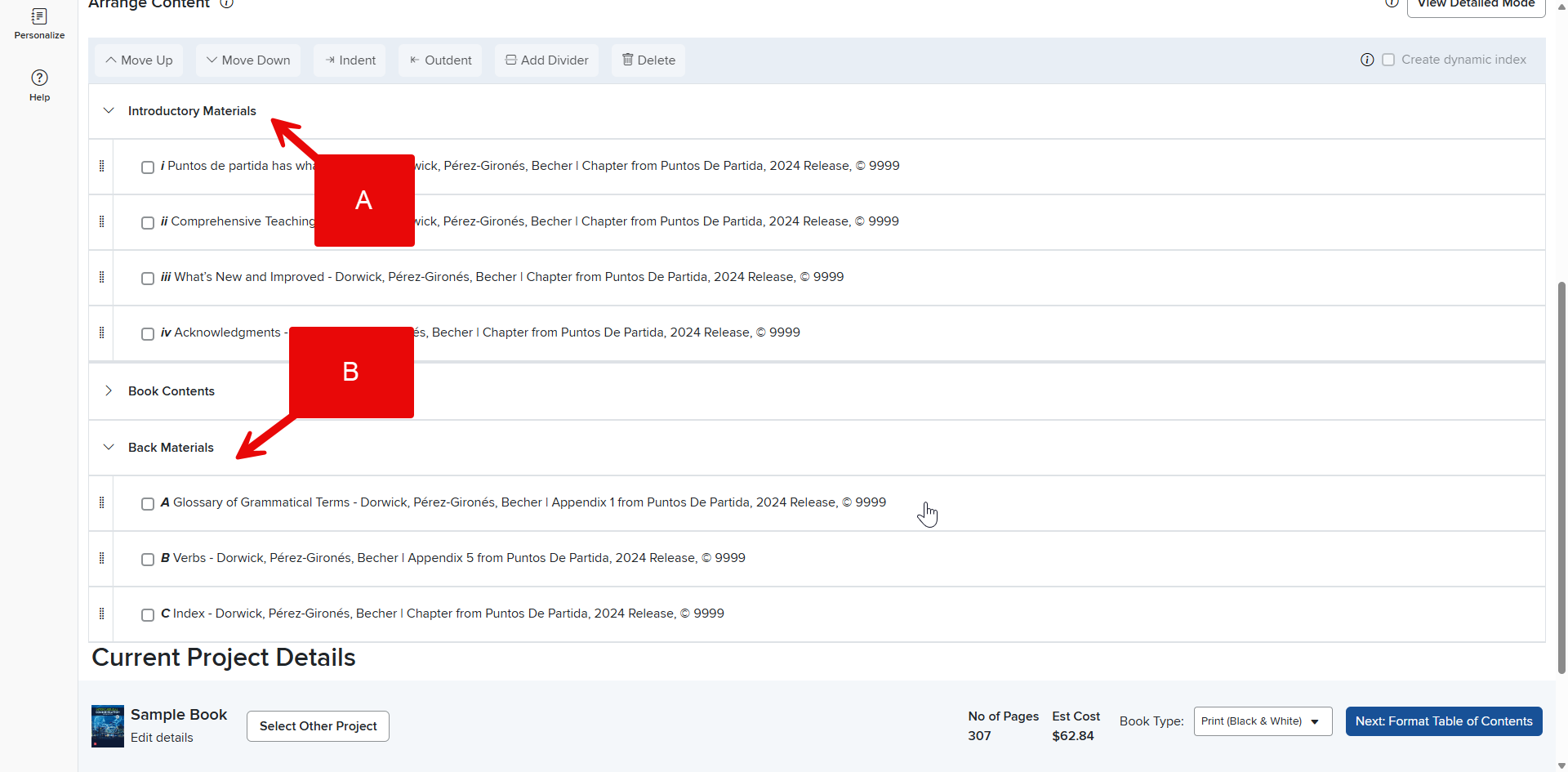Viewport: 1568px width, 772px height.
Task: Click the Back Materials heading text
Action: [171, 448]
